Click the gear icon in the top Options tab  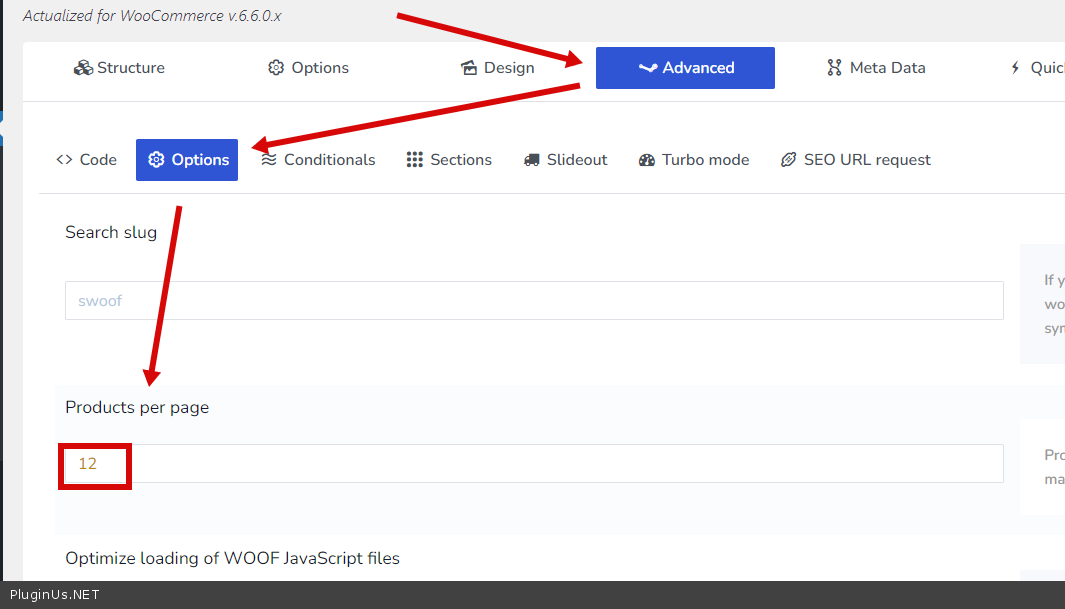click(276, 68)
